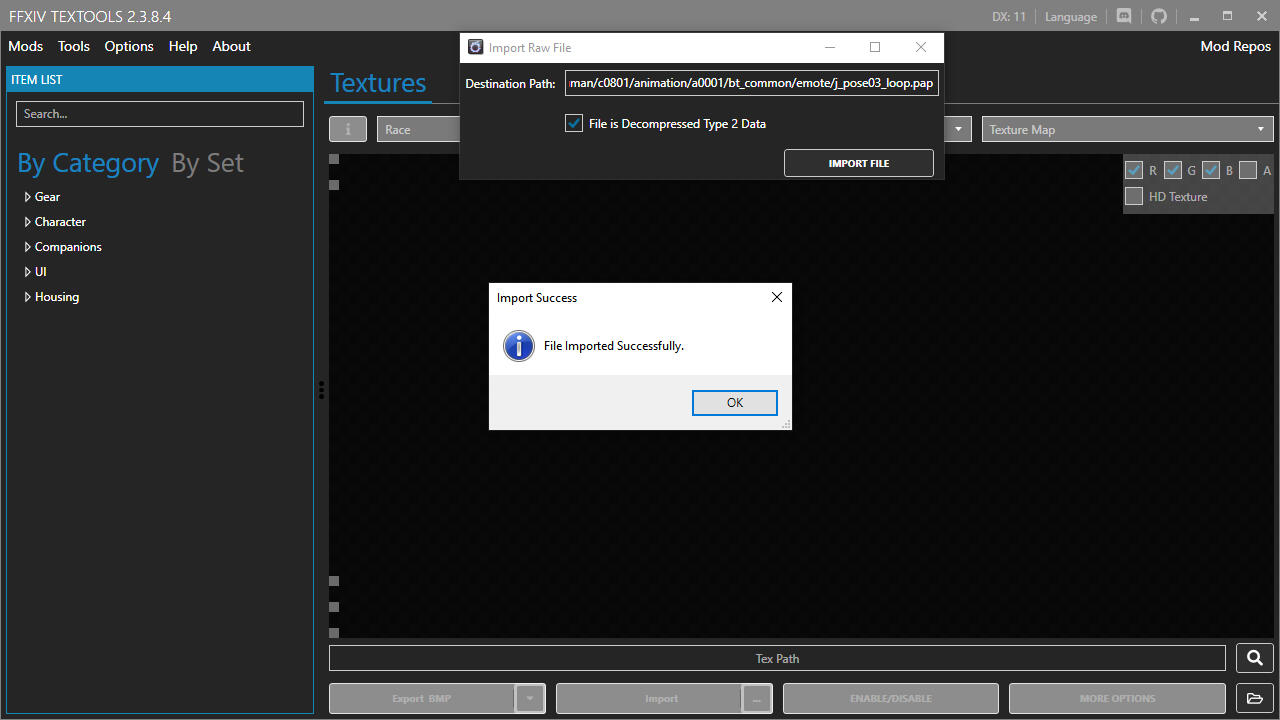1280x720 pixels.
Task: Uncheck File is Decompressed Type 2 Data
Action: point(574,123)
